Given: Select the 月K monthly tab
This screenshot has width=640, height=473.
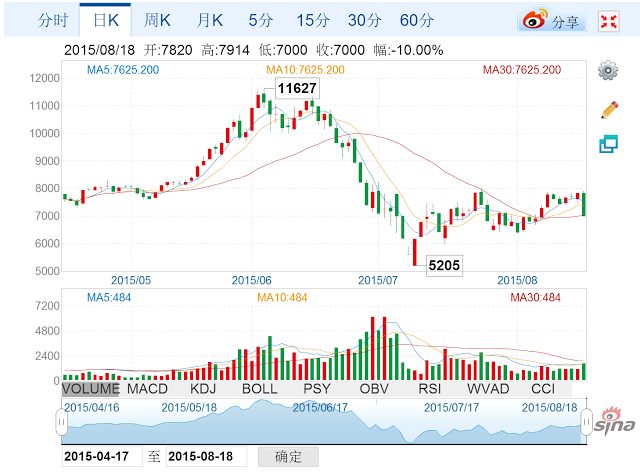Looking at the screenshot, I should point(209,20).
